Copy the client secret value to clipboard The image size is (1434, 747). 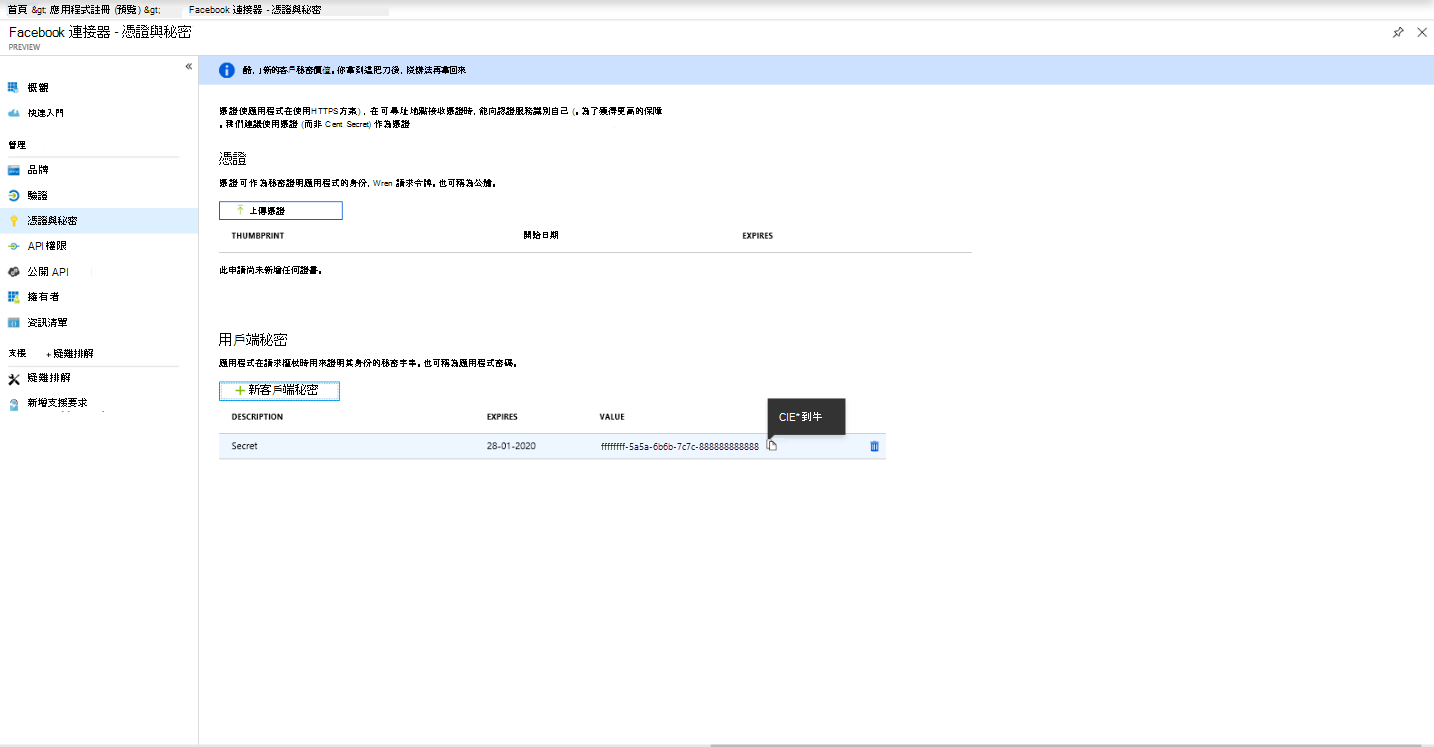(772, 446)
